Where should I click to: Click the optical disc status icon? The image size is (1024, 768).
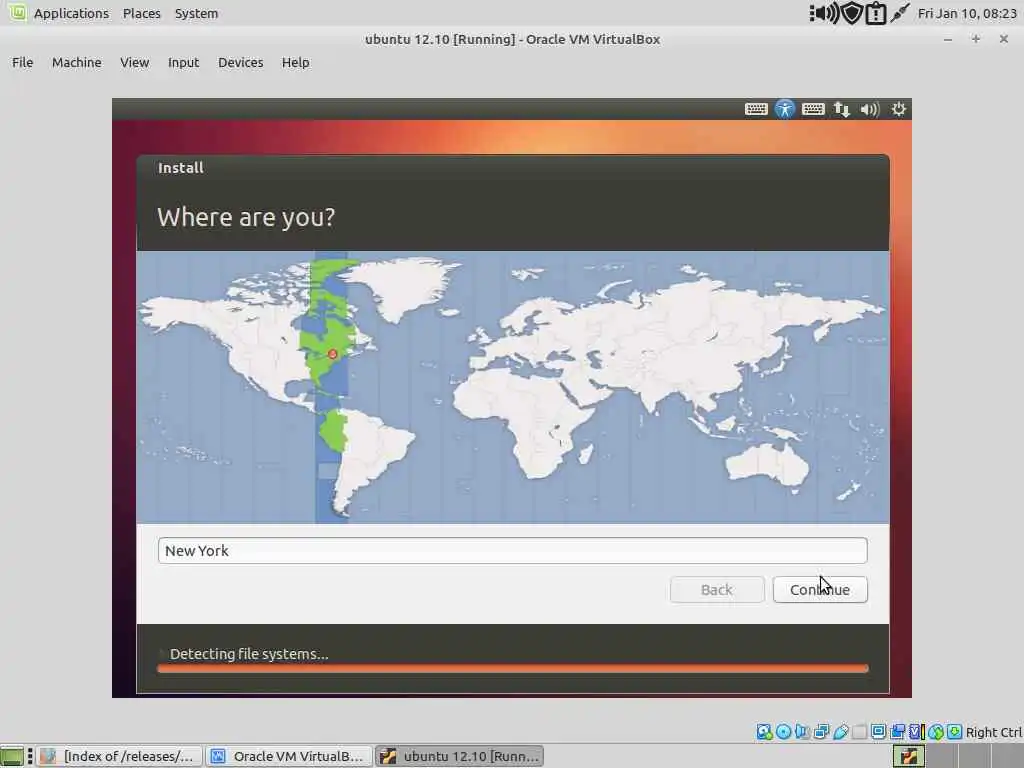click(784, 731)
